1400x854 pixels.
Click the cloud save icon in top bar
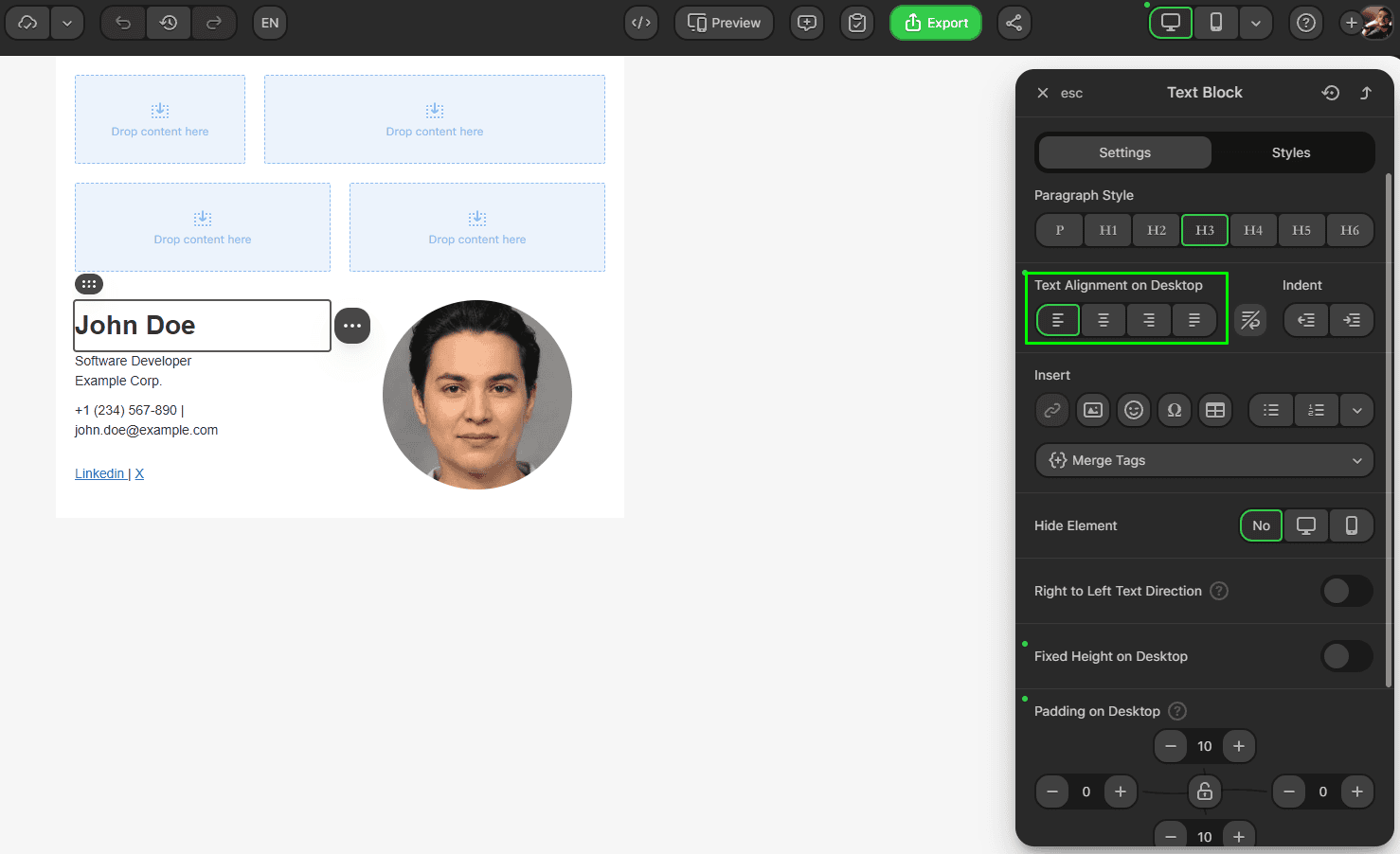click(27, 23)
